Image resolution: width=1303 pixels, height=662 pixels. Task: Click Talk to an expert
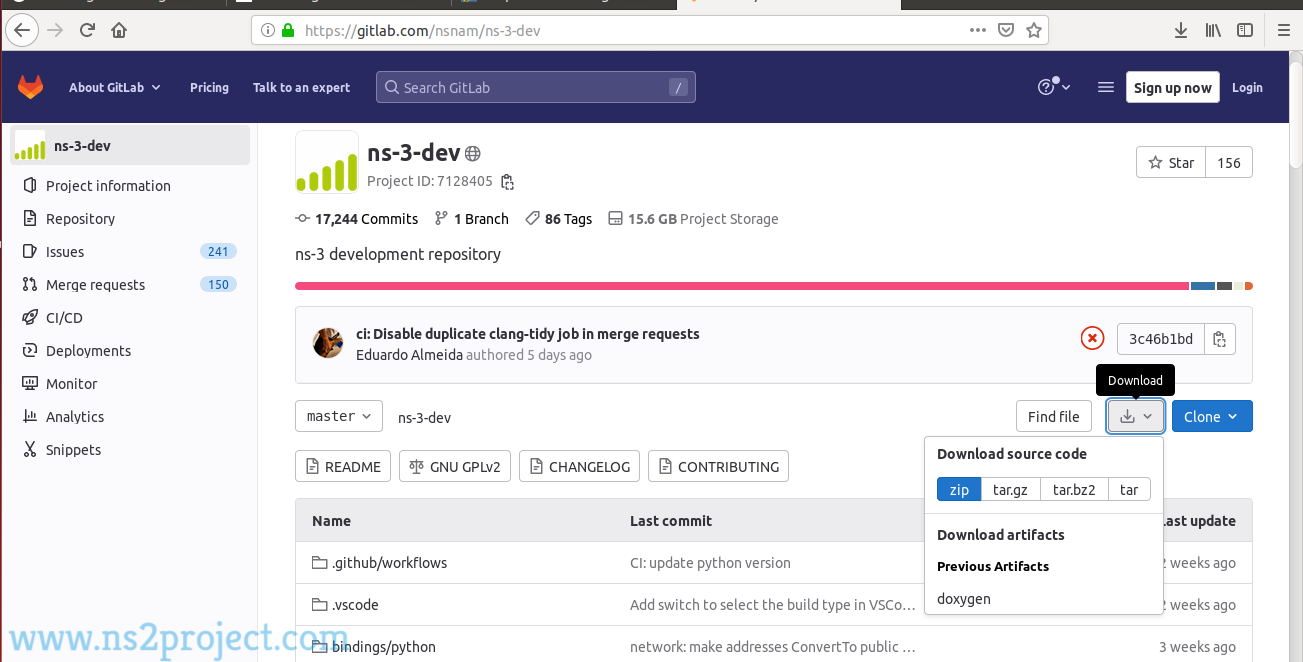301,87
